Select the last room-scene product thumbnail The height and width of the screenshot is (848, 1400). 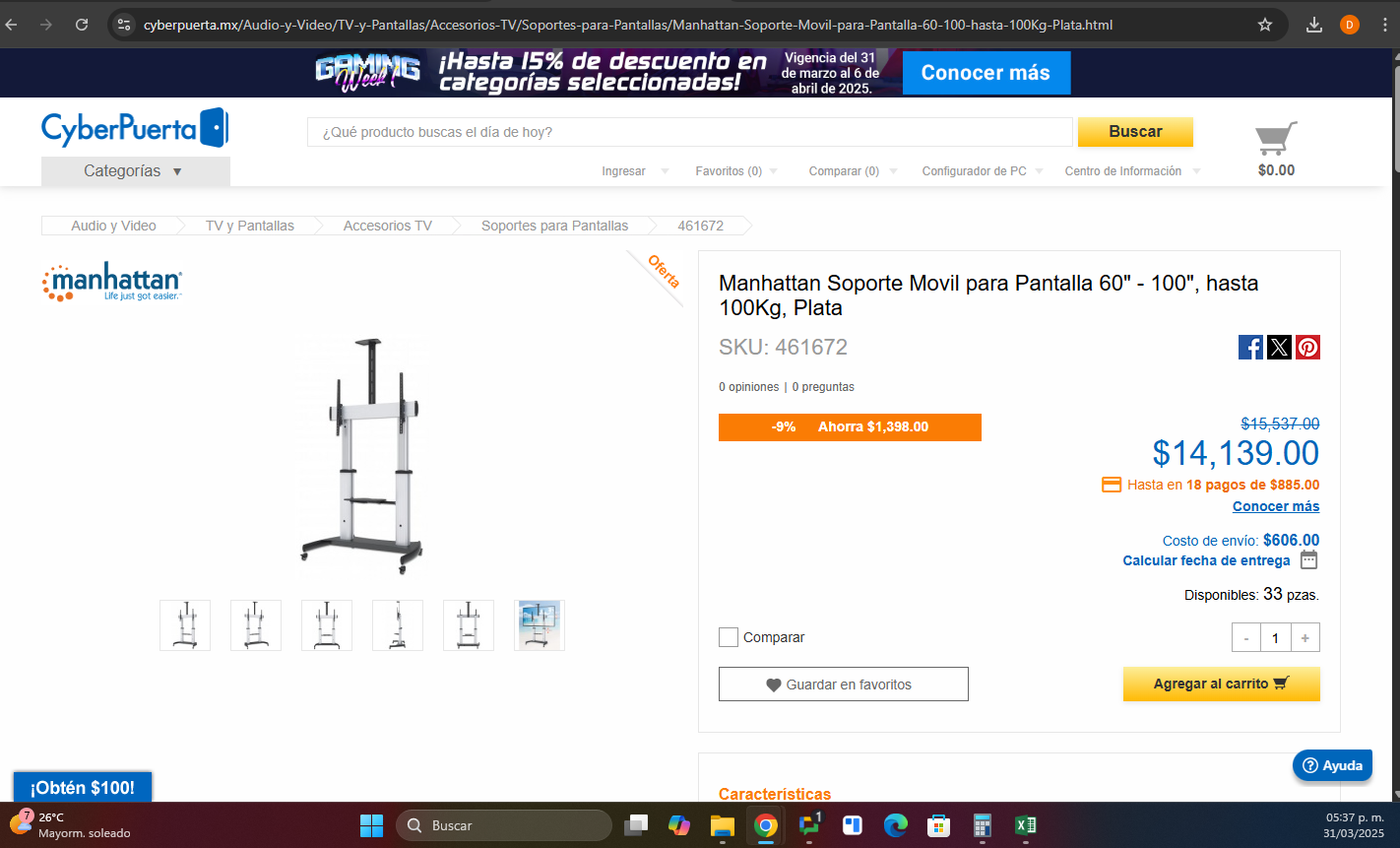[540, 625]
